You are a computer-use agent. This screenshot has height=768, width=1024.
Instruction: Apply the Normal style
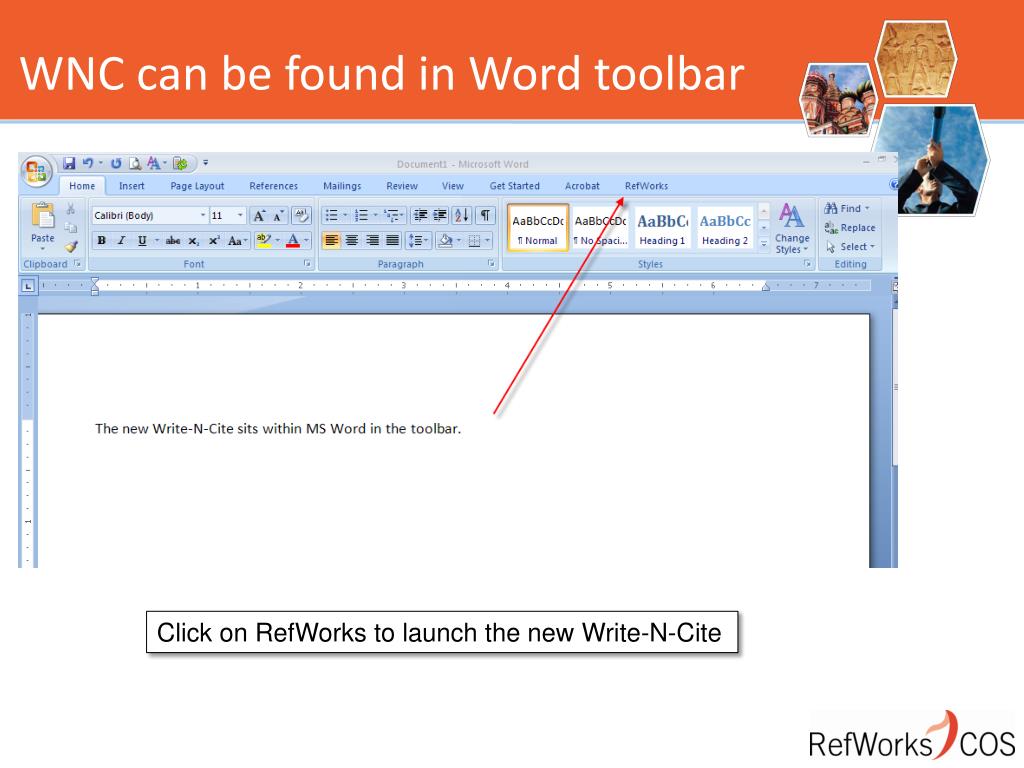pos(537,228)
